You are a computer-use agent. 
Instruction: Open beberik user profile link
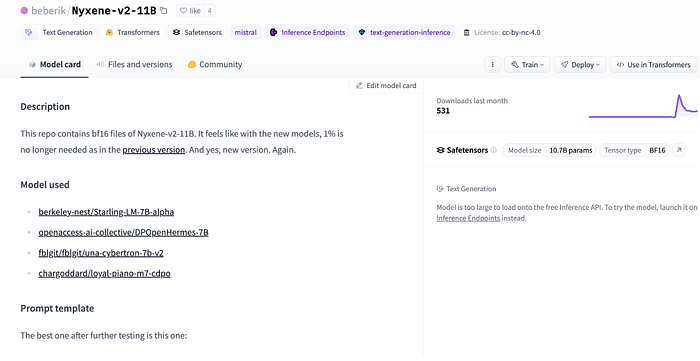tap(49, 11)
